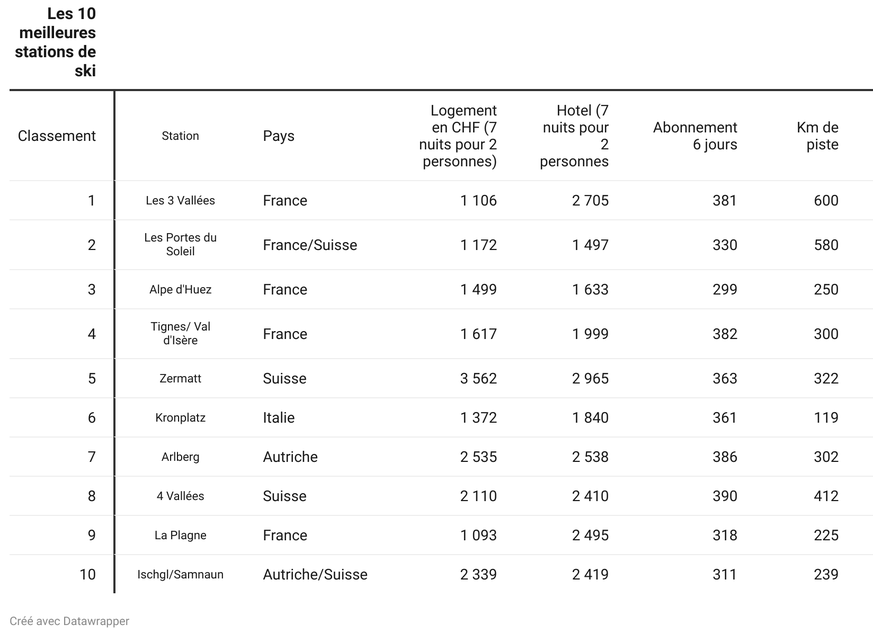Click the Autriche/Suisse country cell
The width and height of the screenshot is (873, 633).
[x=315, y=575]
